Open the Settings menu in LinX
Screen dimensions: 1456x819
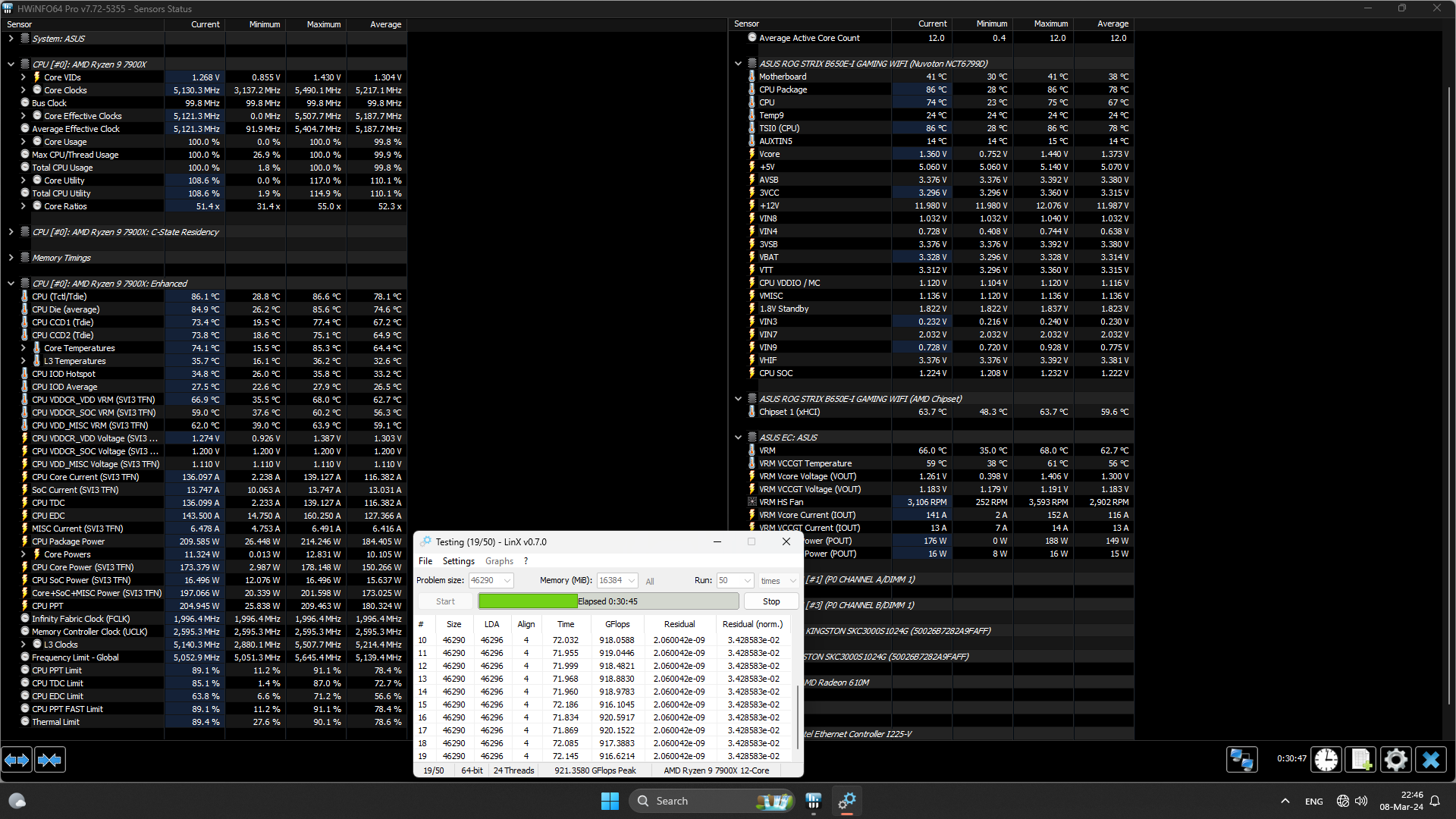(458, 561)
